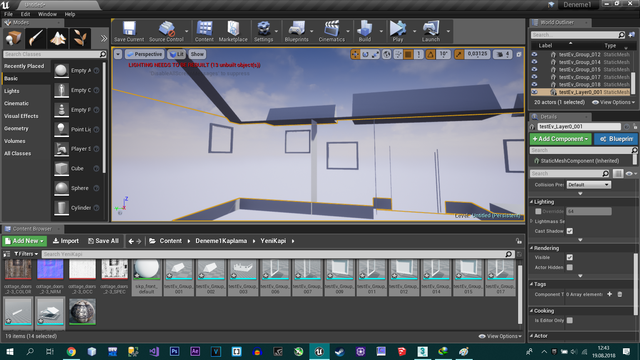The width and height of the screenshot is (640, 360).
Task: Toggle Override lightmap checkbox
Action: click(538, 211)
